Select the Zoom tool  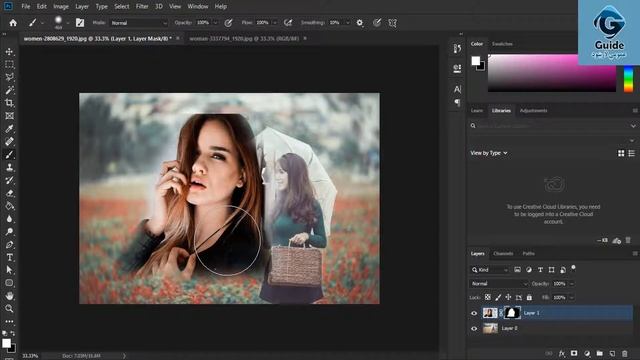tap(9, 309)
